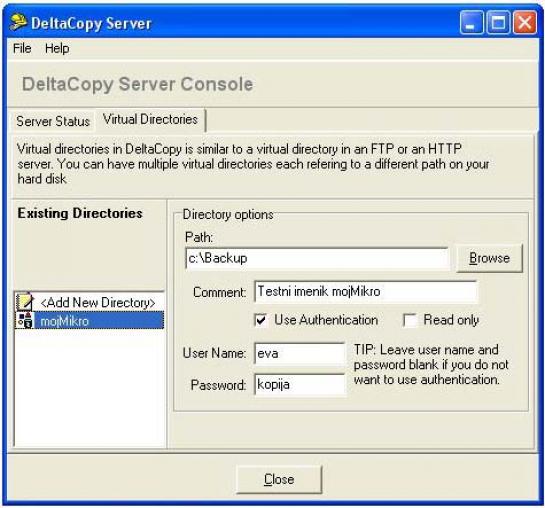Click the Path field containing c:\Backup

[x=318, y=258]
